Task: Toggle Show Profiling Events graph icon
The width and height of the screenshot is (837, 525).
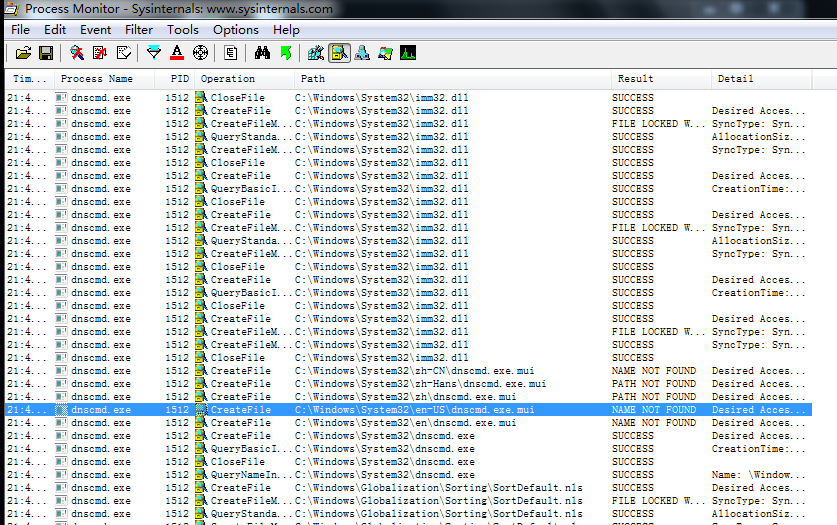Action: click(408, 53)
